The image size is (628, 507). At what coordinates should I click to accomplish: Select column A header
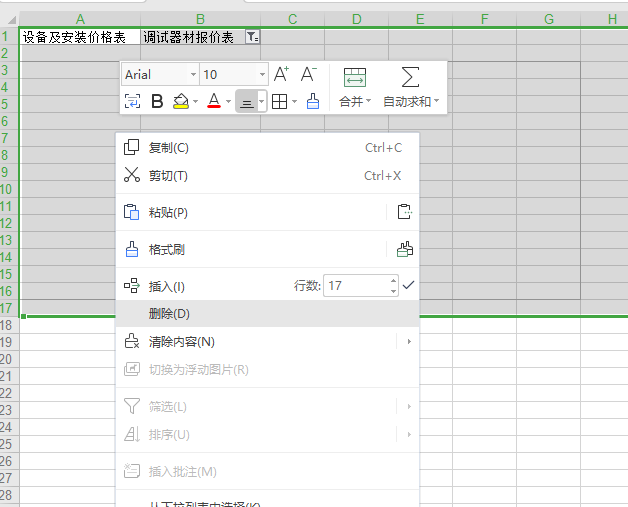(80, 19)
